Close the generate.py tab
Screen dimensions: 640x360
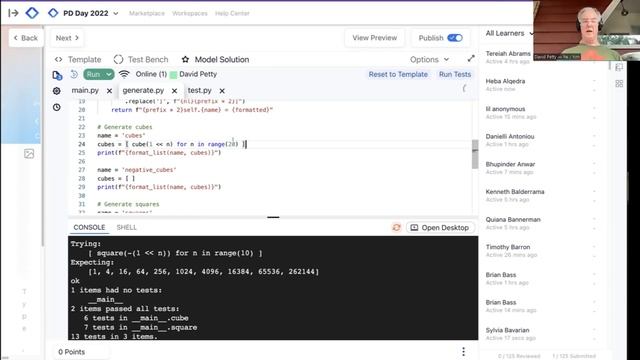click(x=175, y=91)
